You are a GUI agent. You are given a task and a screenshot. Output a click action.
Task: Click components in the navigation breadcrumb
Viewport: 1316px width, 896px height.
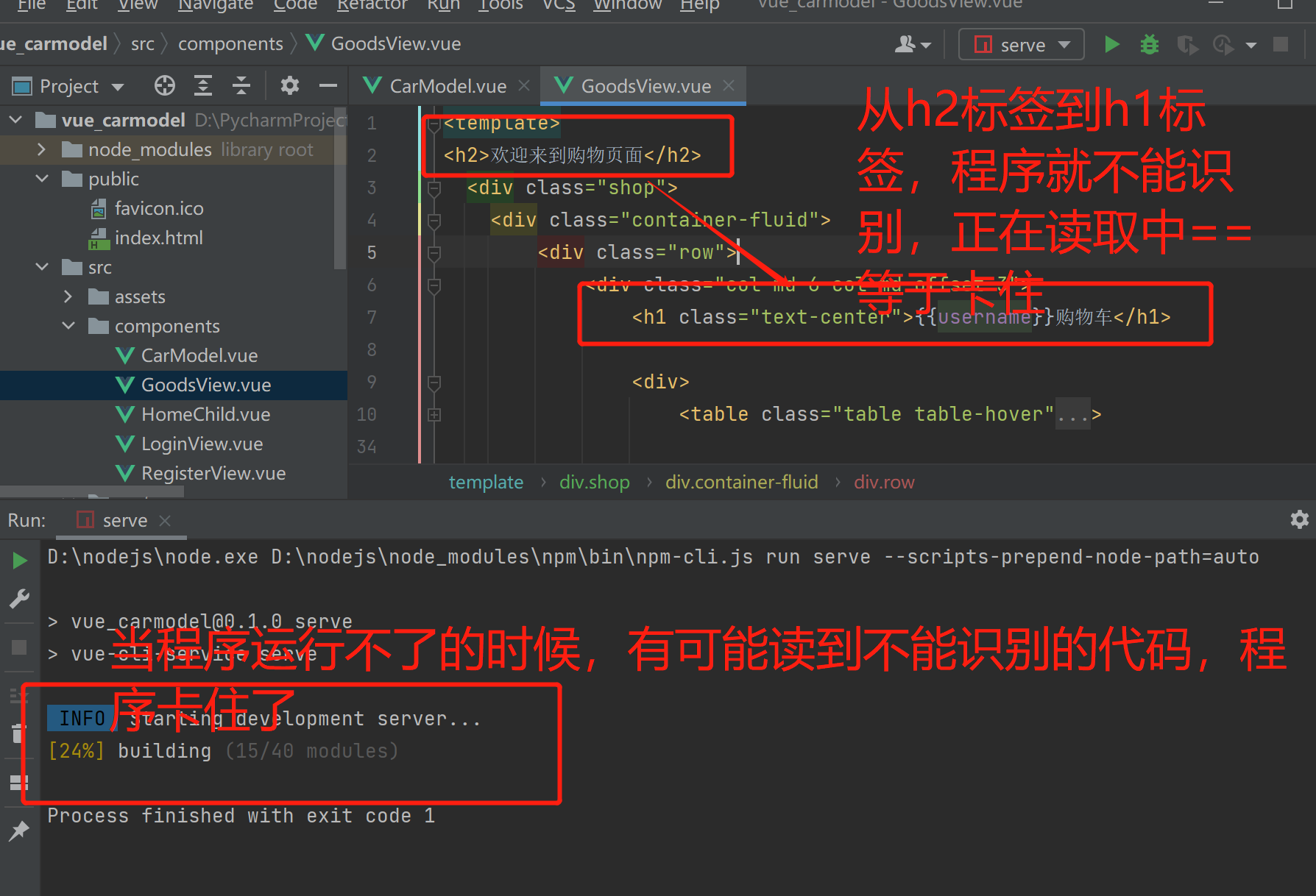click(230, 44)
